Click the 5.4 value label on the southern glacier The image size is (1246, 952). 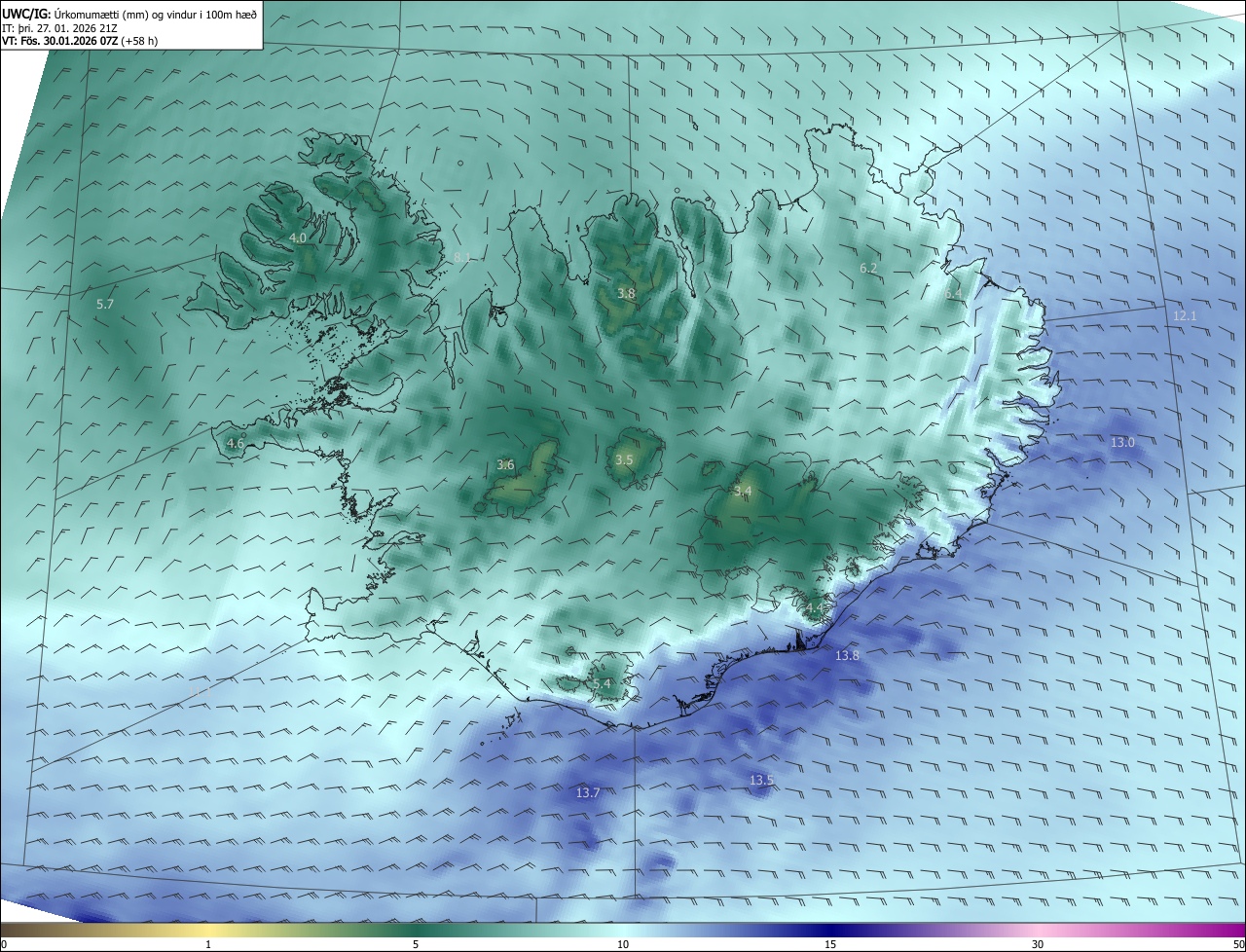tap(603, 684)
